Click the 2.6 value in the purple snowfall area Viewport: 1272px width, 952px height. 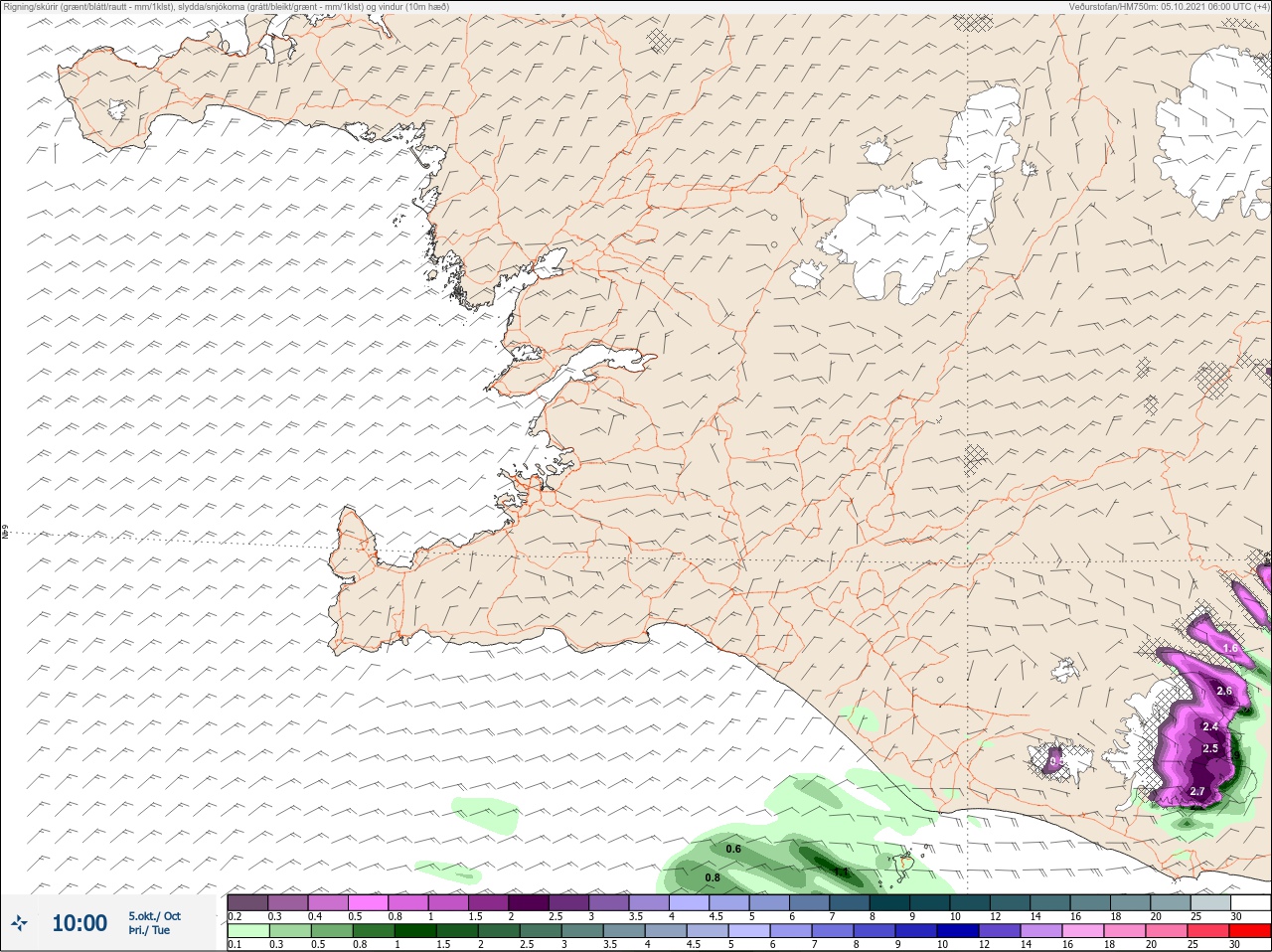1224,691
